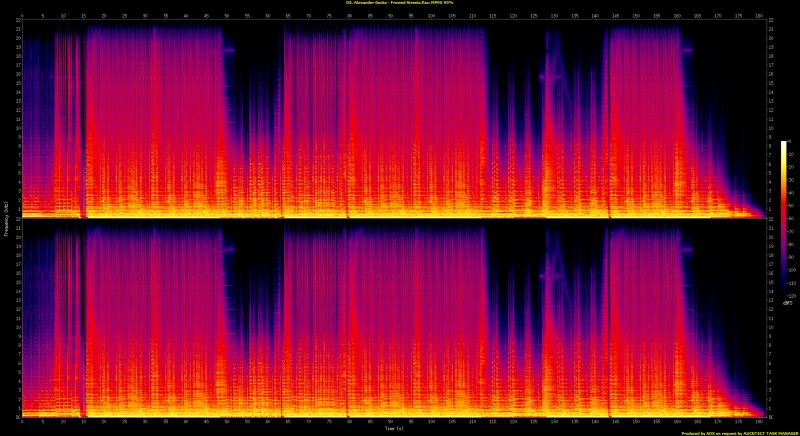Click the 19 kHz blip at 50 seconds, upper channel
The width and height of the screenshot is (800, 436).
point(229,48)
